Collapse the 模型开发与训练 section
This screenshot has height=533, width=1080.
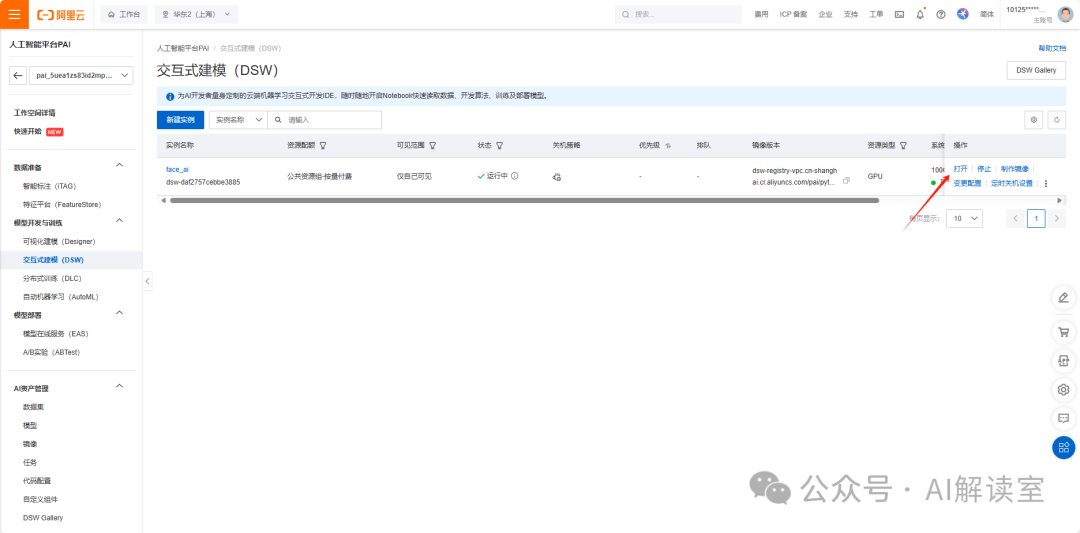coord(119,220)
